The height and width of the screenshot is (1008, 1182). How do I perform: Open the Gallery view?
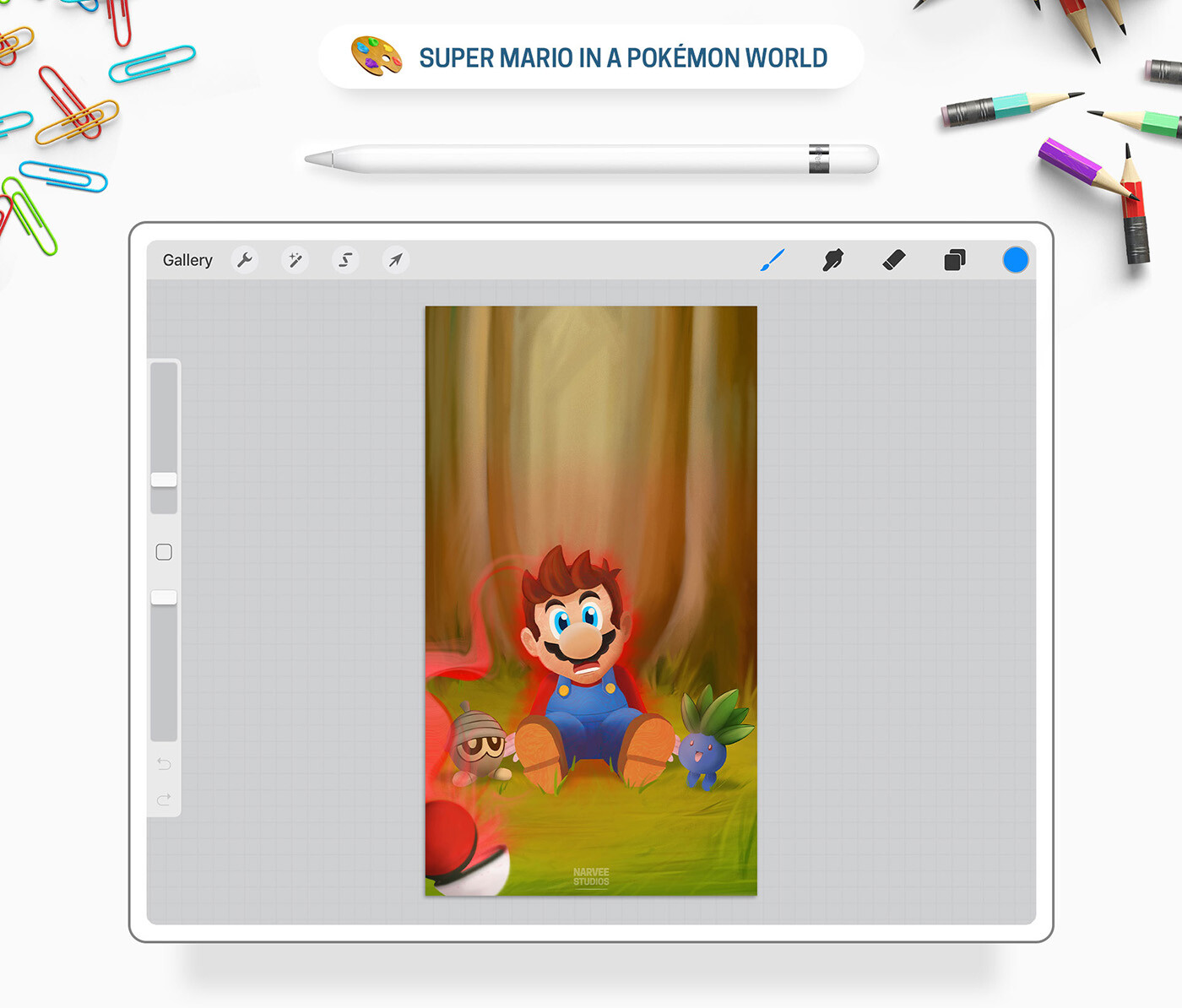(x=187, y=260)
